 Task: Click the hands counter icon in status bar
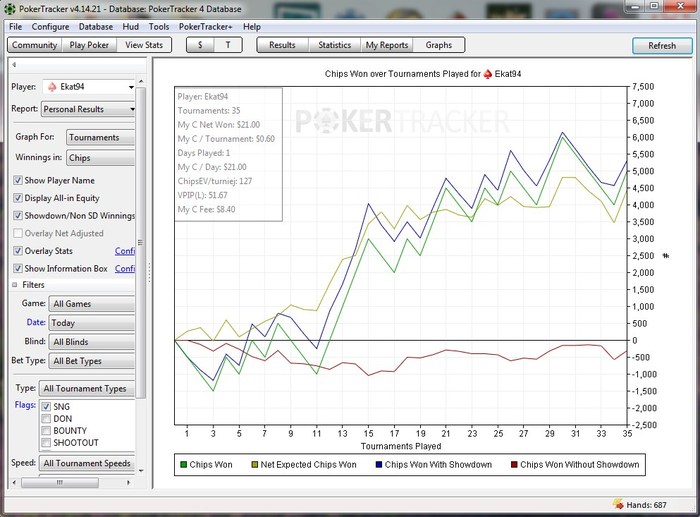(x=618, y=504)
